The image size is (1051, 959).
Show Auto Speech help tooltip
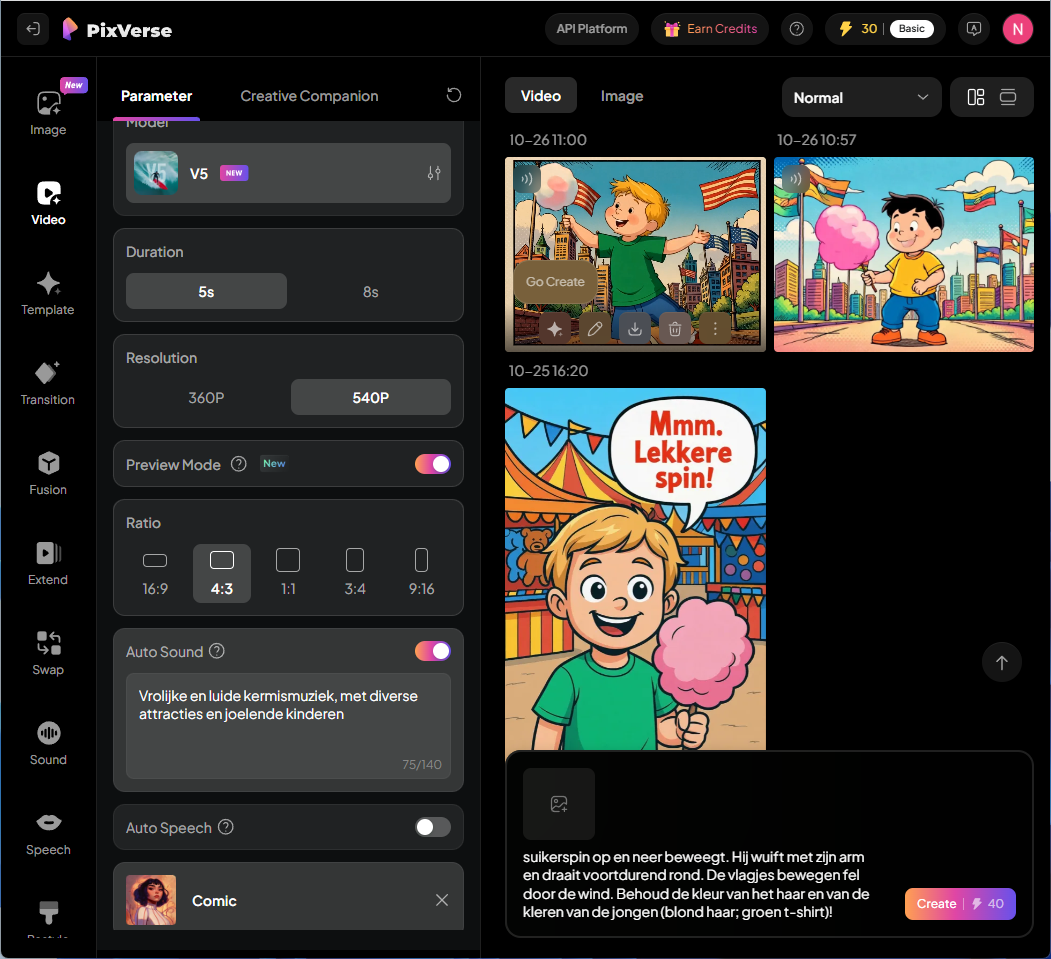(x=226, y=827)
